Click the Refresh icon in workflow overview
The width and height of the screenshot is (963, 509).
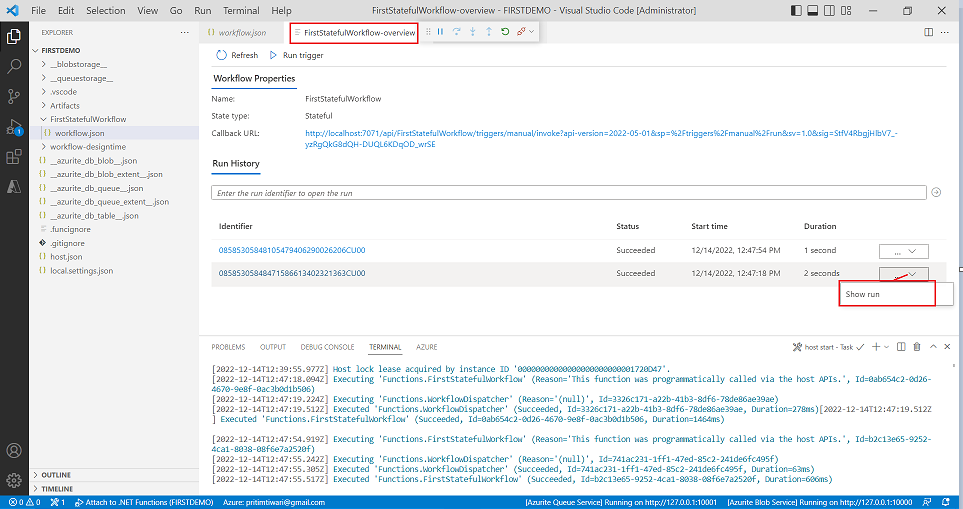coord(221,55)
